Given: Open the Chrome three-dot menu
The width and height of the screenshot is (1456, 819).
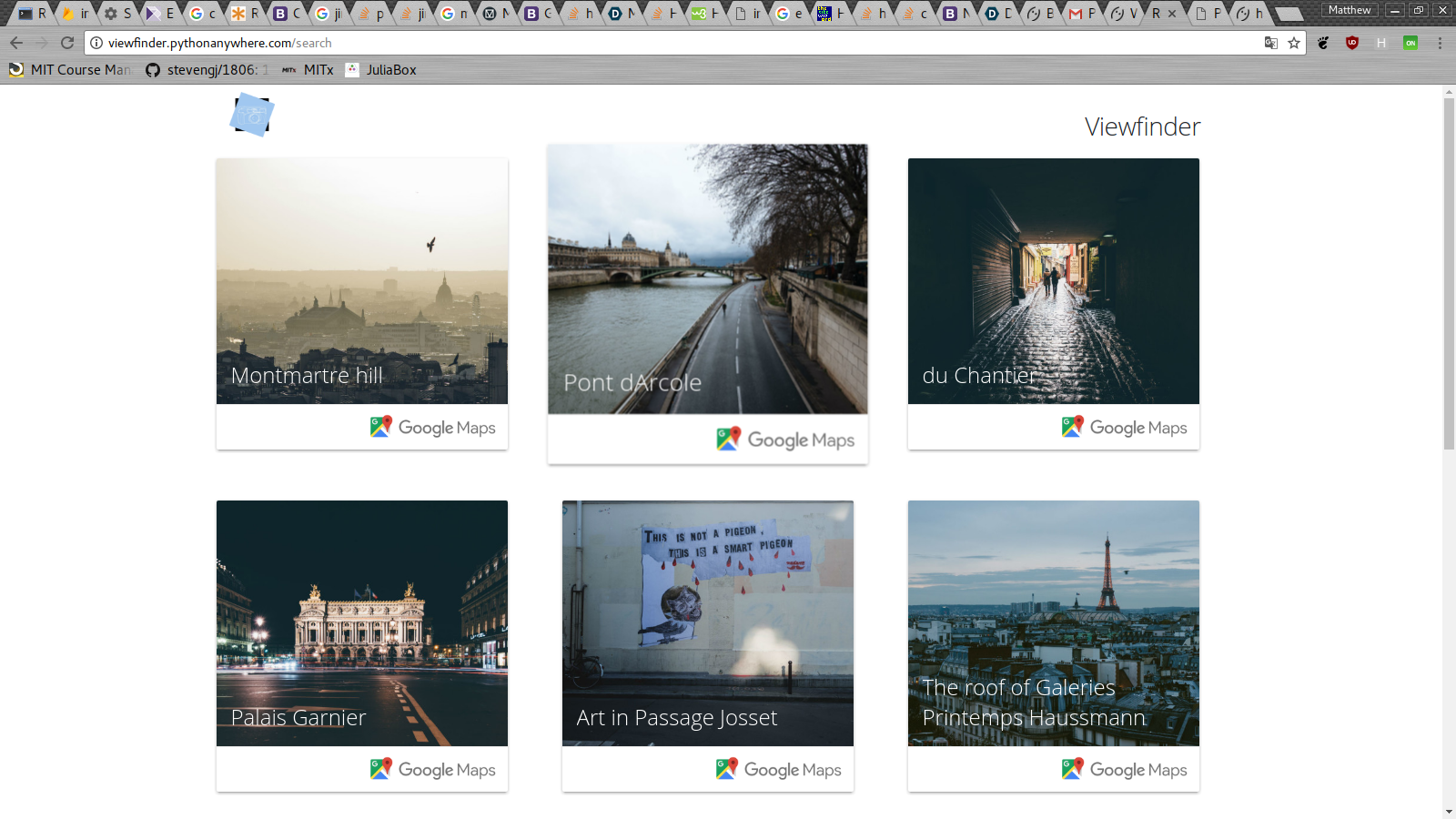Looking at the screenshot, I should coord(1440,43).
